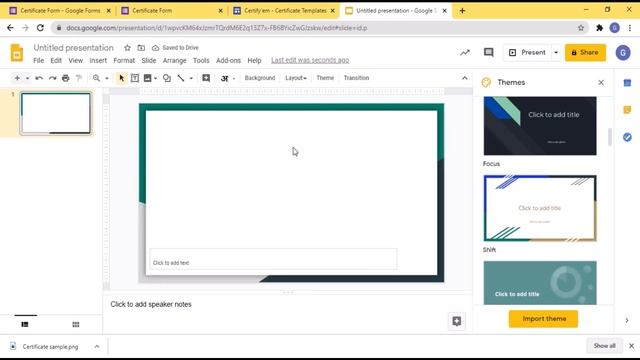Open the Tasks side panel icon
Screen dimensions: 640x360
(627, 137)
